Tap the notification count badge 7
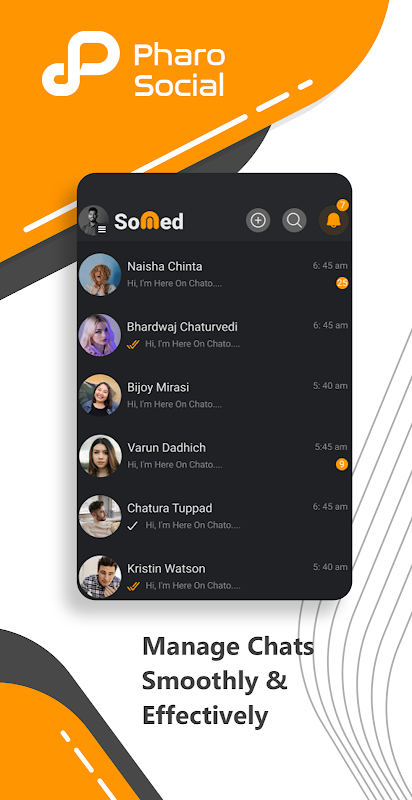The image size is (412, 800). (343, 205)
